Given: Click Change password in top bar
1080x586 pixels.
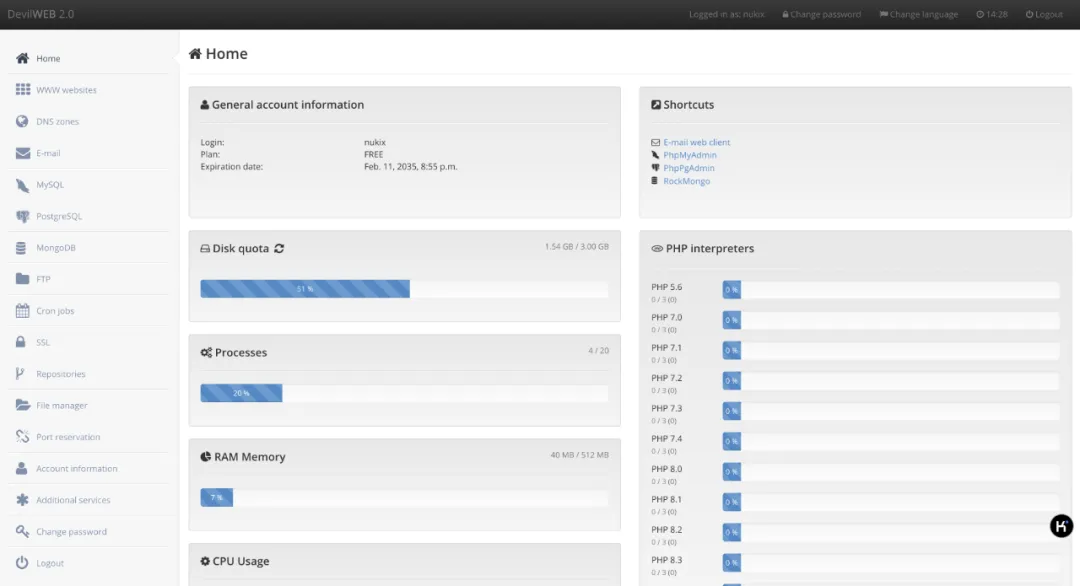Looking at the screenshot, I should coord(821,14).
